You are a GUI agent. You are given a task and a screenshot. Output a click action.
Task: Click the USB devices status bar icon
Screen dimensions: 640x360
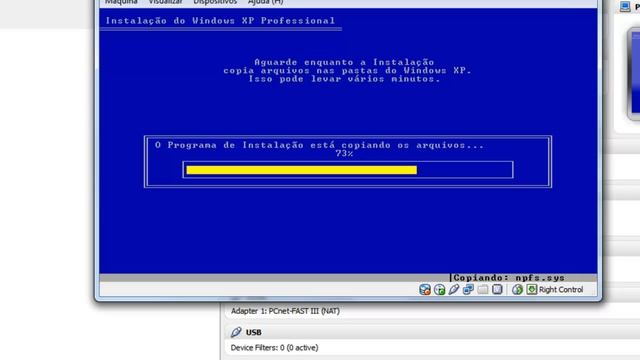tap(454, 289)
